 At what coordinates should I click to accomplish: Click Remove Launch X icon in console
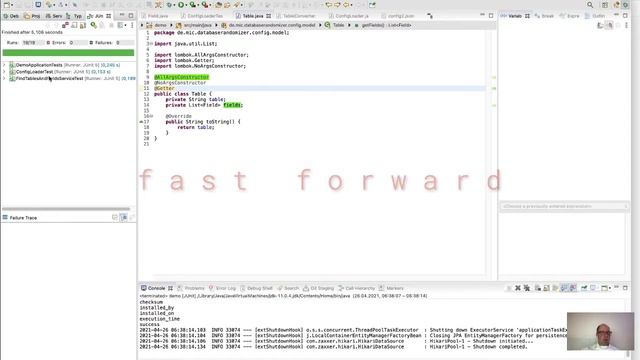click(518, 288)
